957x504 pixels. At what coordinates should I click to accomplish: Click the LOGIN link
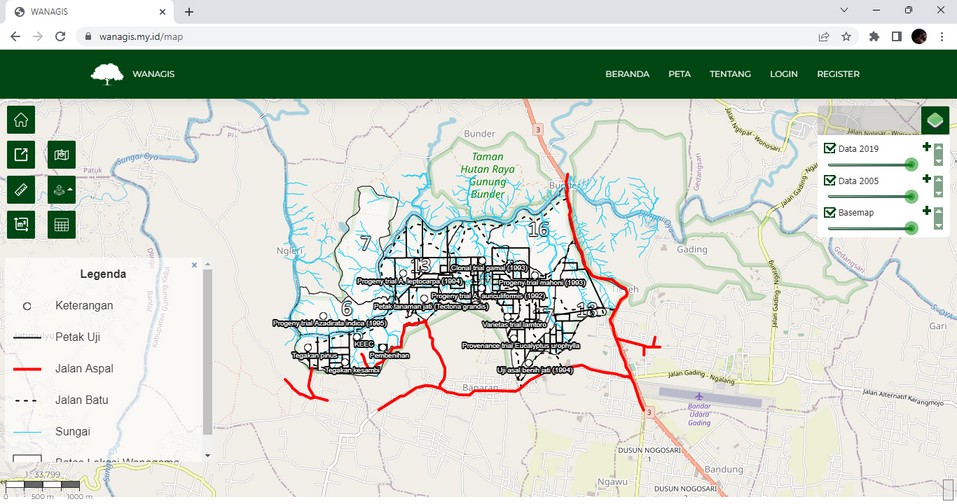point(783,74)
